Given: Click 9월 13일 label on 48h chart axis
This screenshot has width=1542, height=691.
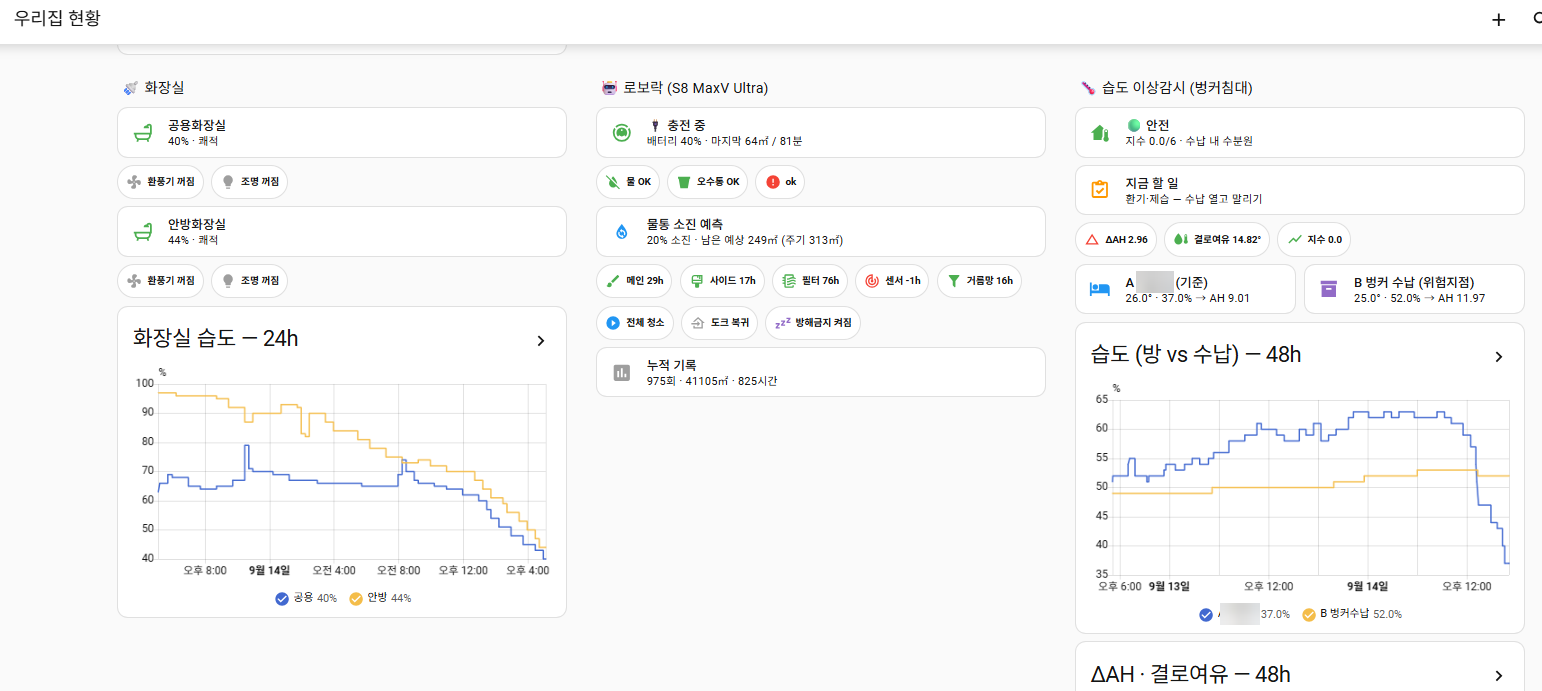Looking at the screenshot, I should (x=1169, y=586).
